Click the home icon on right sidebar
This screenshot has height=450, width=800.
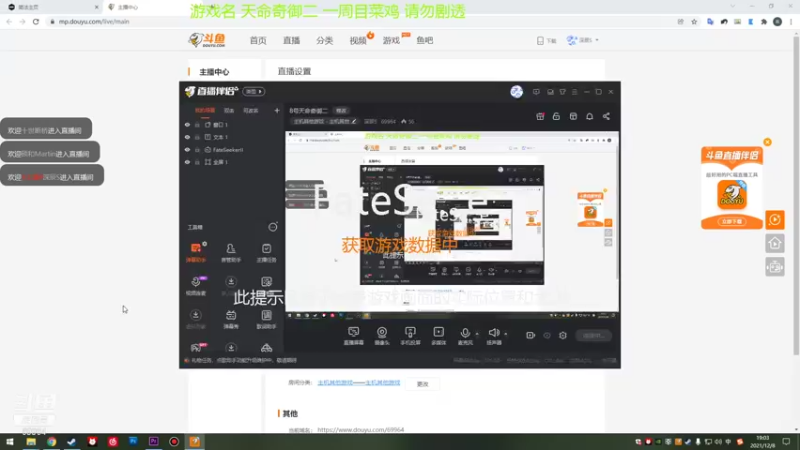click(x=774, y=243)
